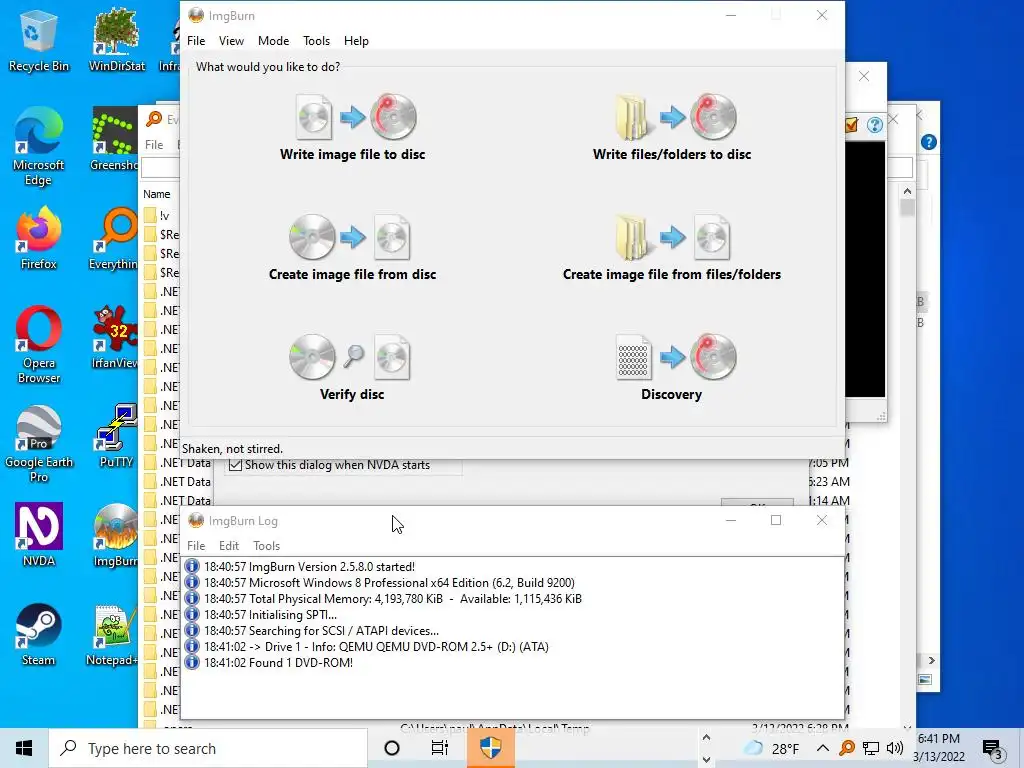Open Notepad++ desktop shortcut
This screenshot has width=1024, height=768.
point(112,635)
